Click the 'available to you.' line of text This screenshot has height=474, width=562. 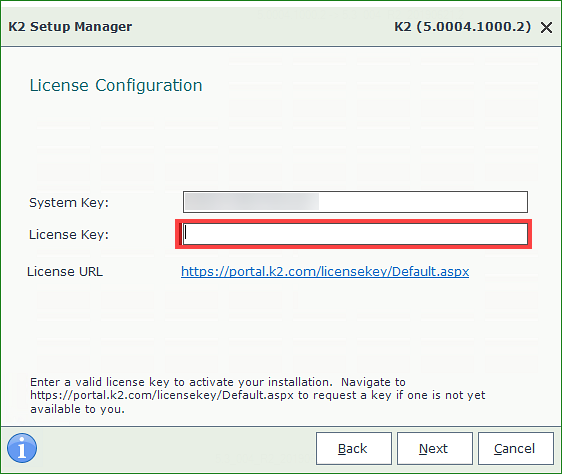(77, 409)
